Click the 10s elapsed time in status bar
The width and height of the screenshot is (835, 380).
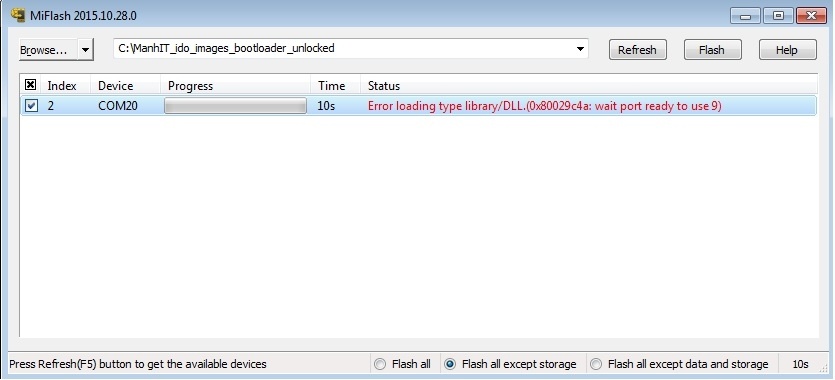(800, 365)
